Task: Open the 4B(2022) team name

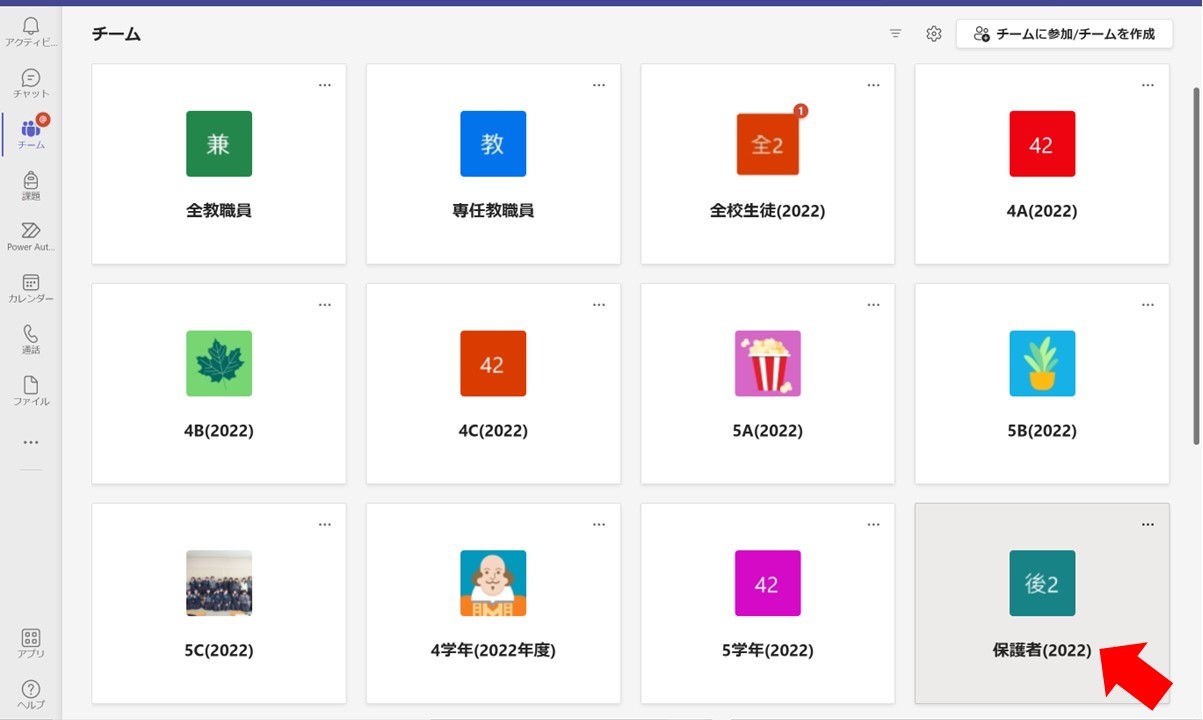Action: click(x=219, y=431)
